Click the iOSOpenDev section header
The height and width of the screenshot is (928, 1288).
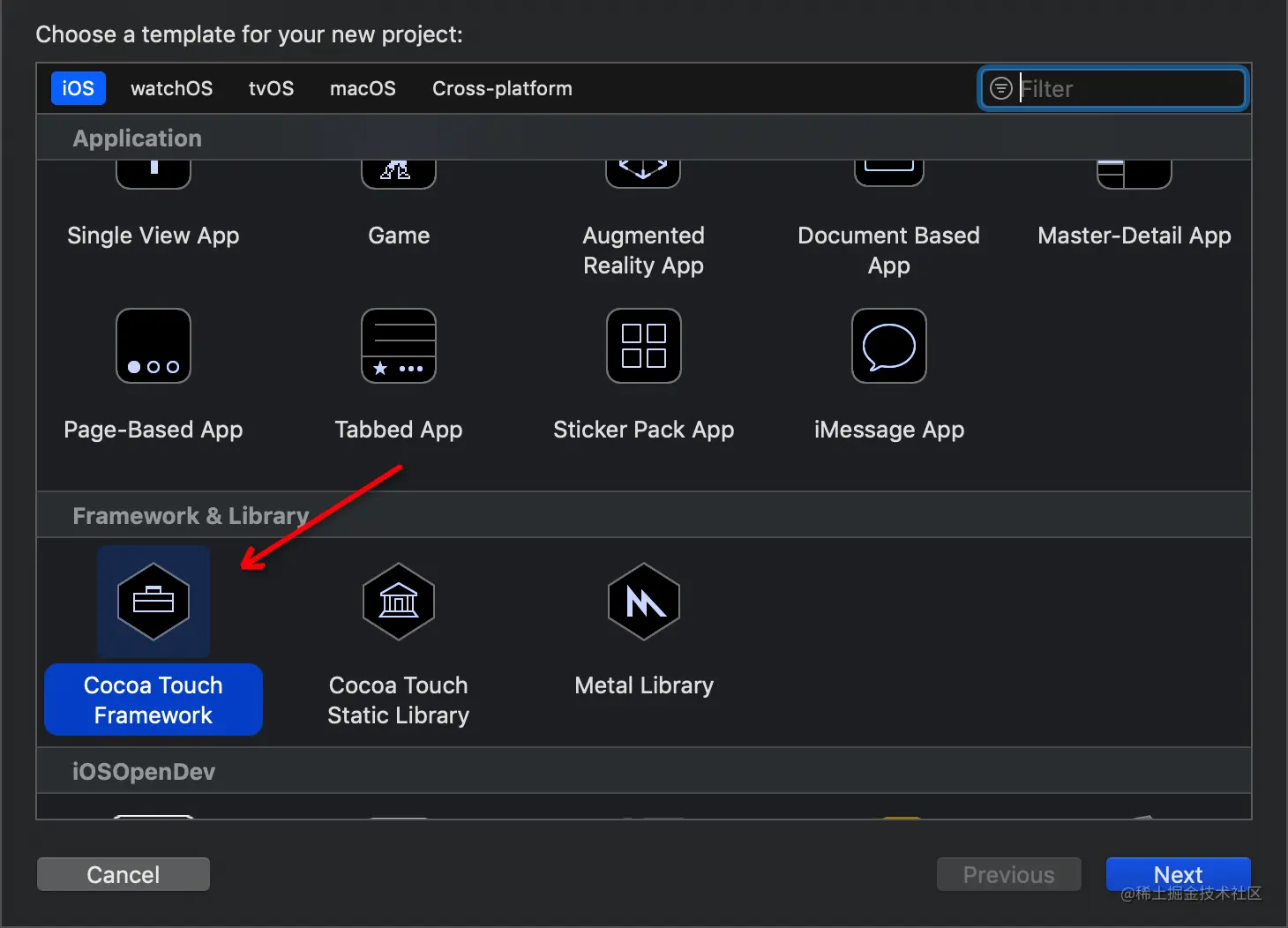144,772
